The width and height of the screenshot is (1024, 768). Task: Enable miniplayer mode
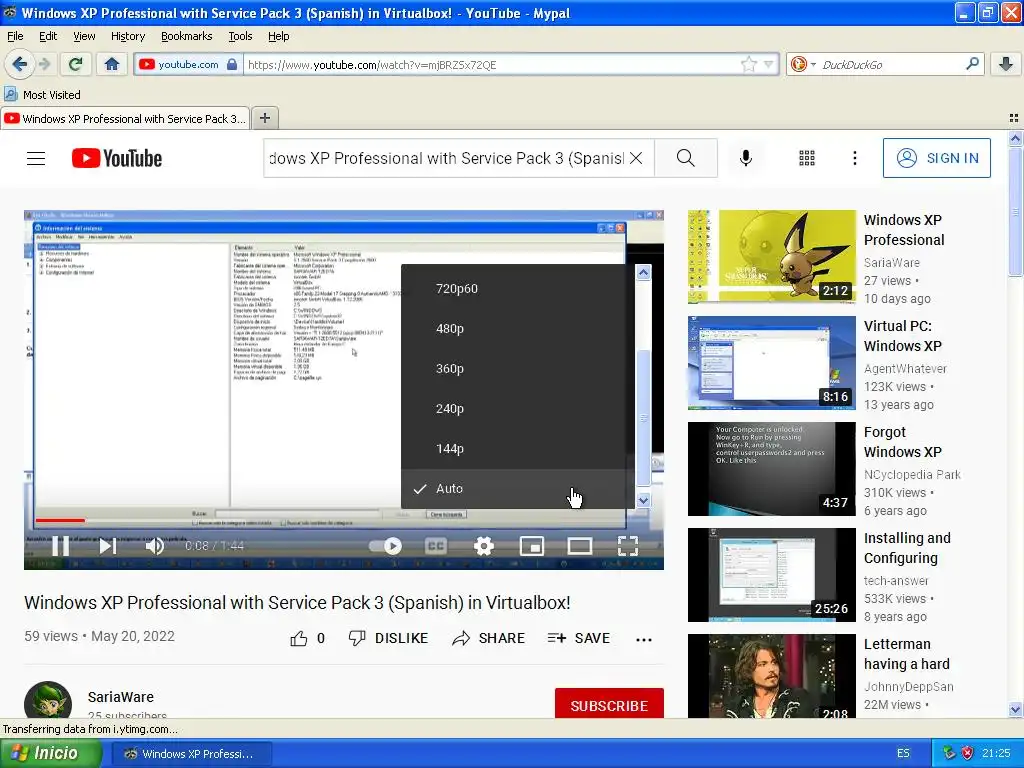(x=532, y=546)
